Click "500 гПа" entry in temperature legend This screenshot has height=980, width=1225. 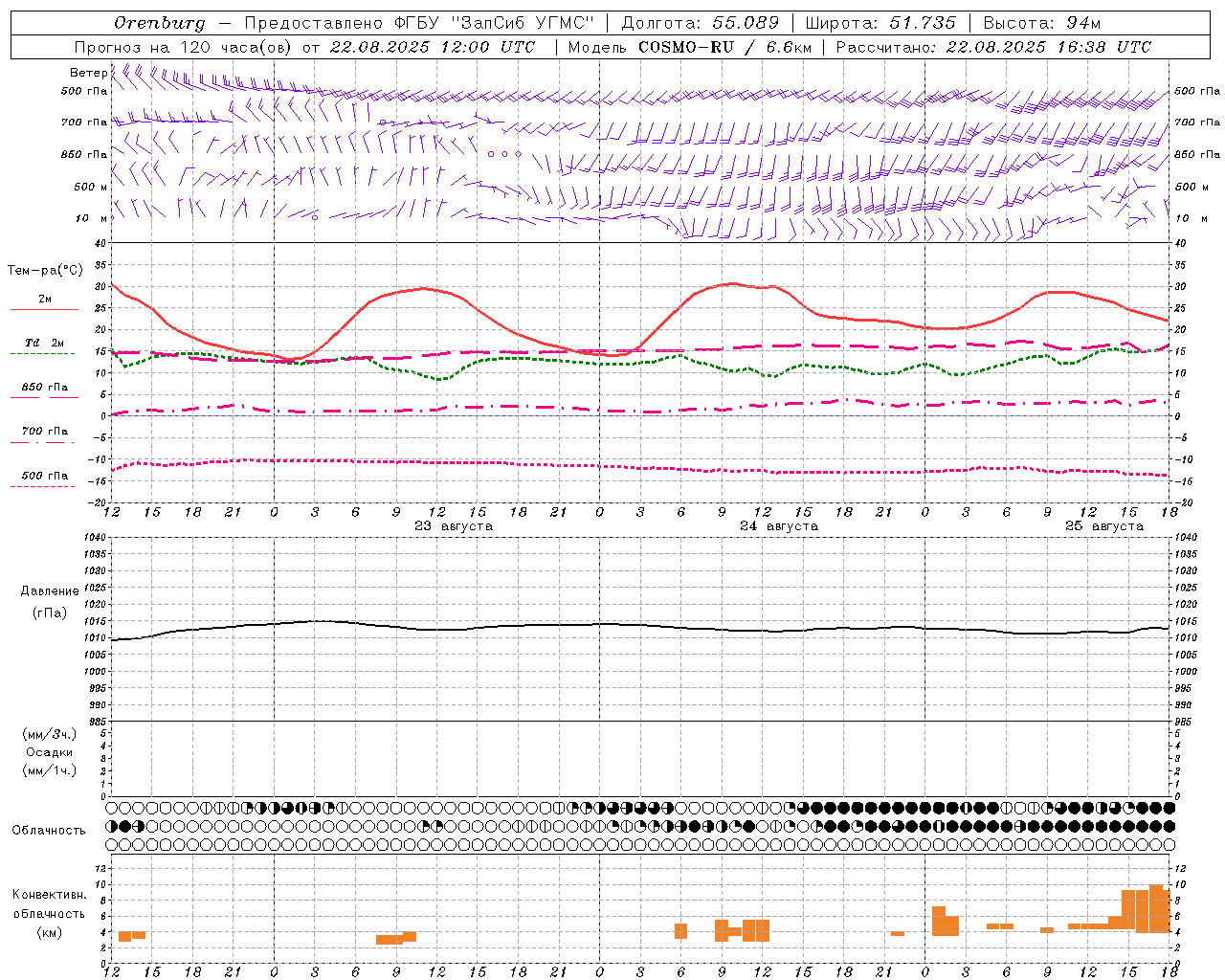[44, 476]
